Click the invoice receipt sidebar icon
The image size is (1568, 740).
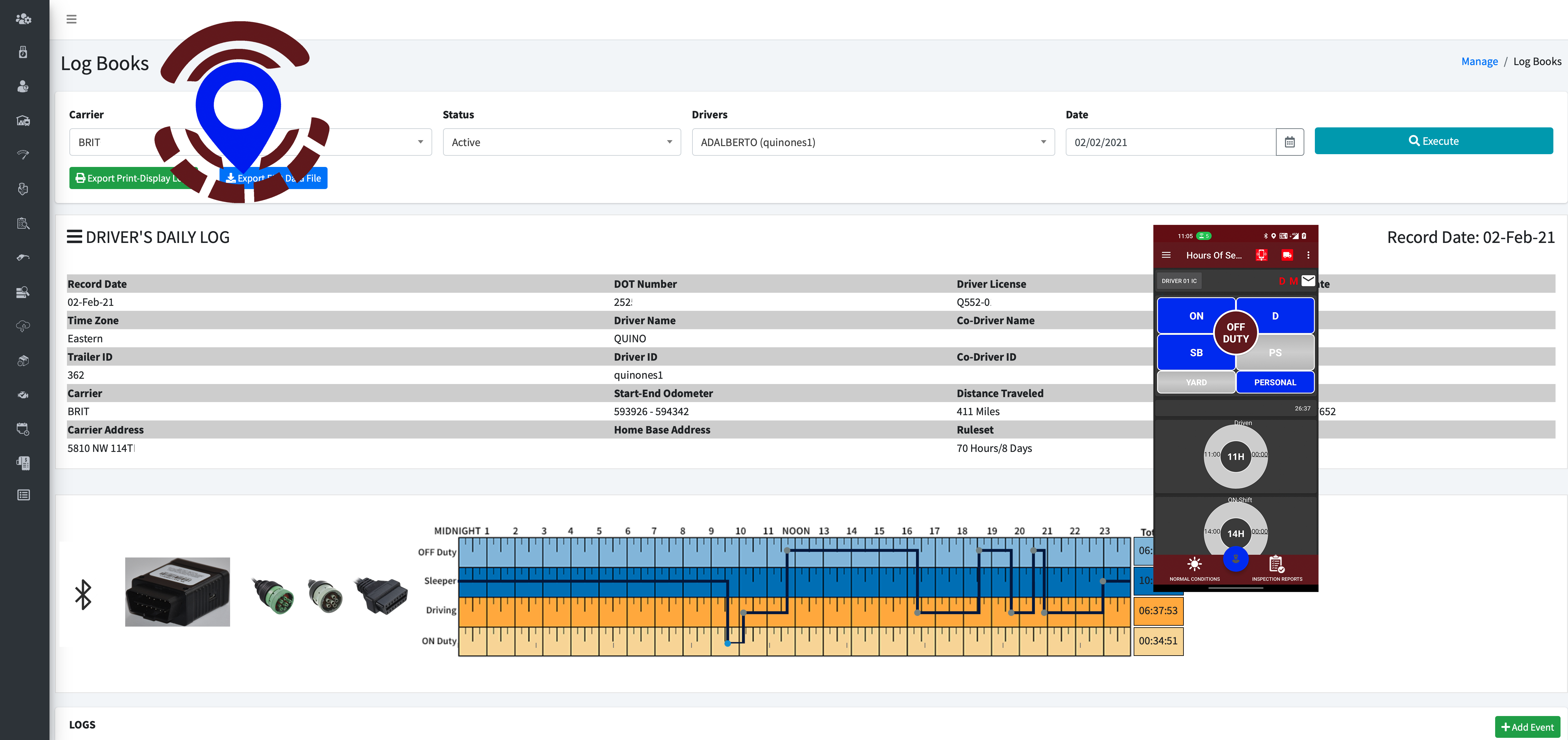[x=23, y=463]
